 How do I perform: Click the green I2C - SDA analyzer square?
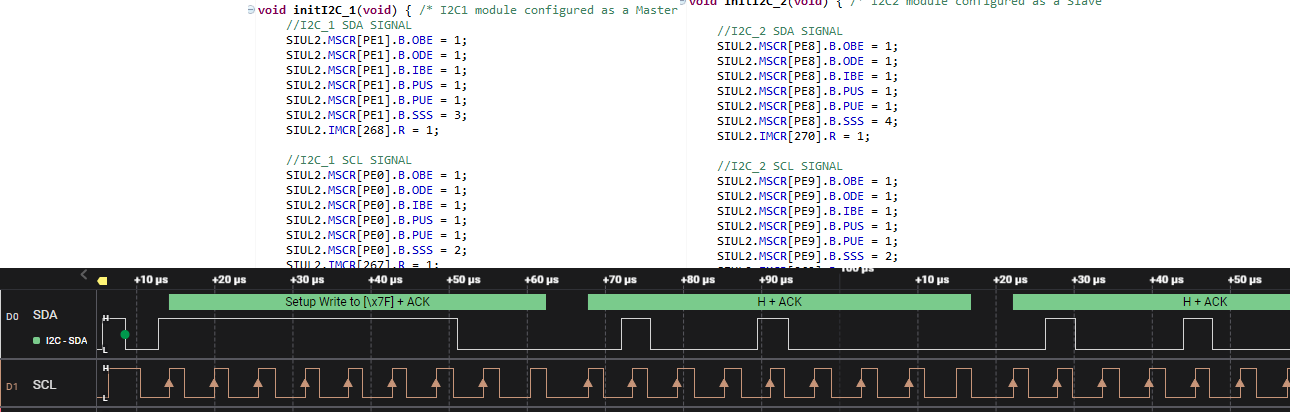pyautogui.click(x=37, y=341)
